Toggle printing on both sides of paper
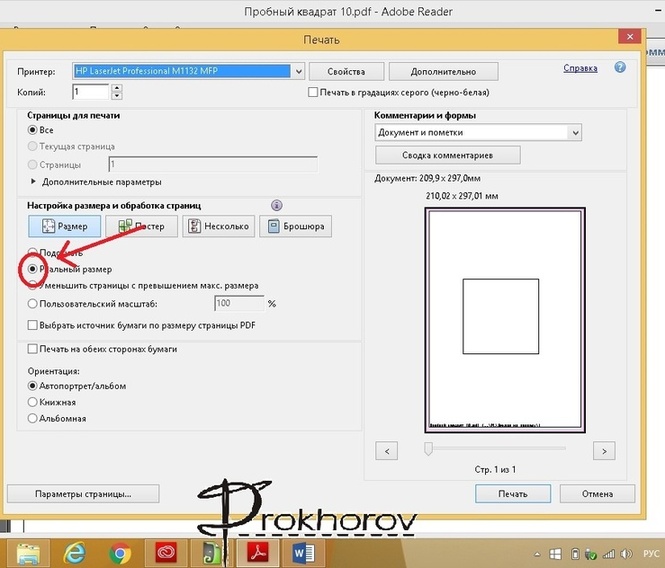The height and width of the screenshot is (568, 665). coord(34,349)
